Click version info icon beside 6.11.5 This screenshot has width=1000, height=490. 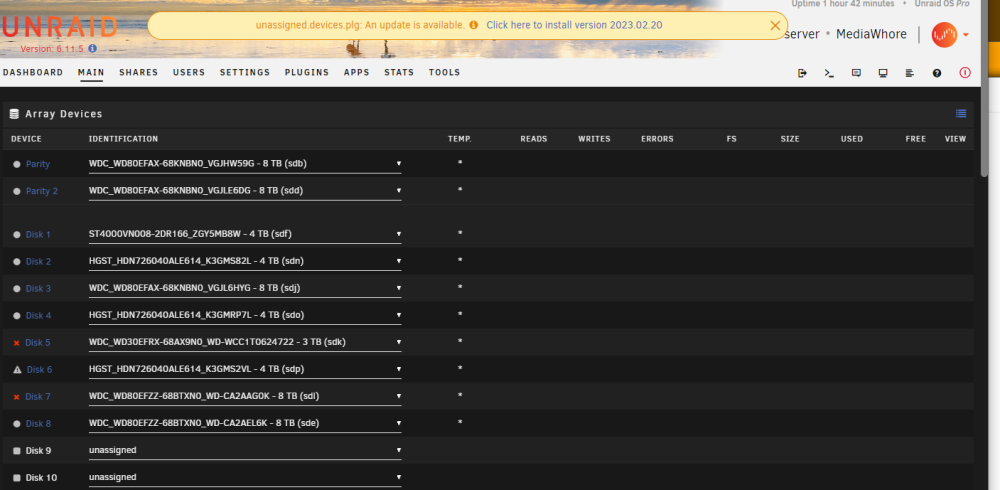pyautogui.click(x=92, y=48)
